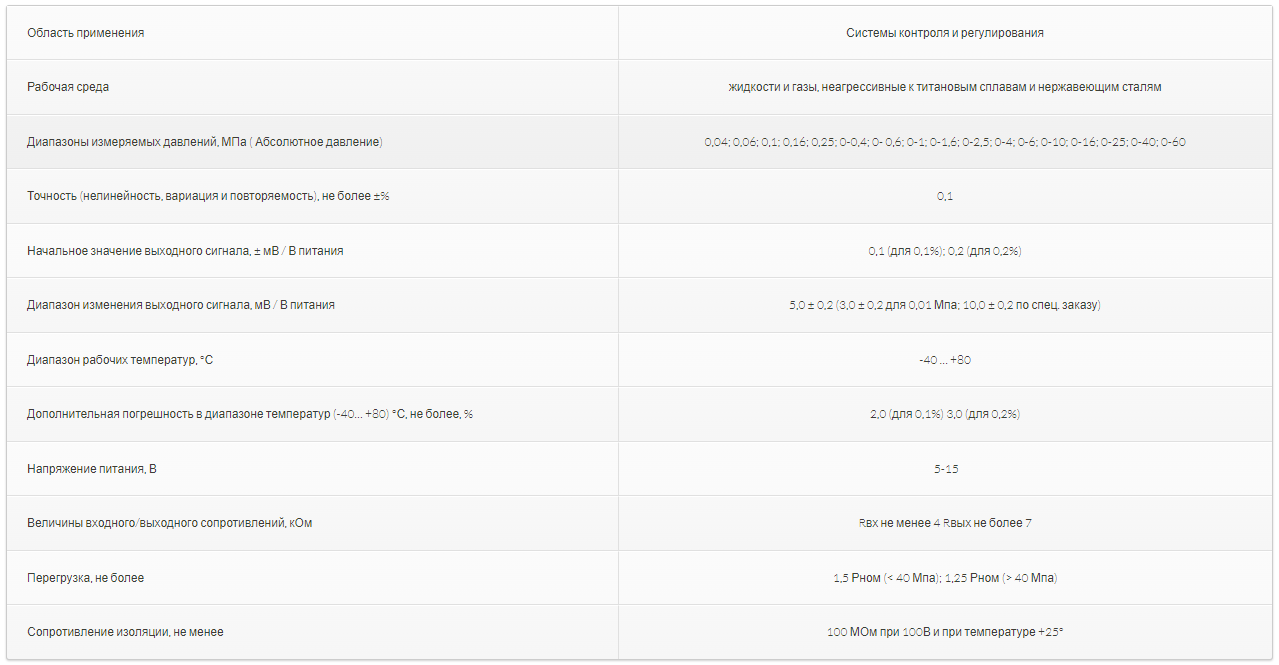
Task: Select the "Rвх не менее 4" resistance value
Action: [944, 523]
